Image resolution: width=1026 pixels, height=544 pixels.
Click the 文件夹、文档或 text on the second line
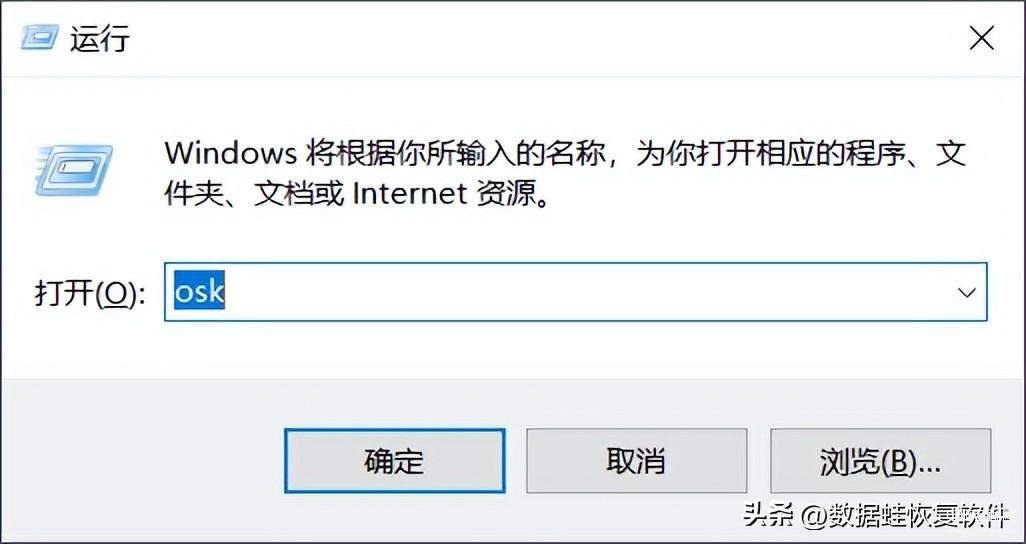tap(254, 194)
